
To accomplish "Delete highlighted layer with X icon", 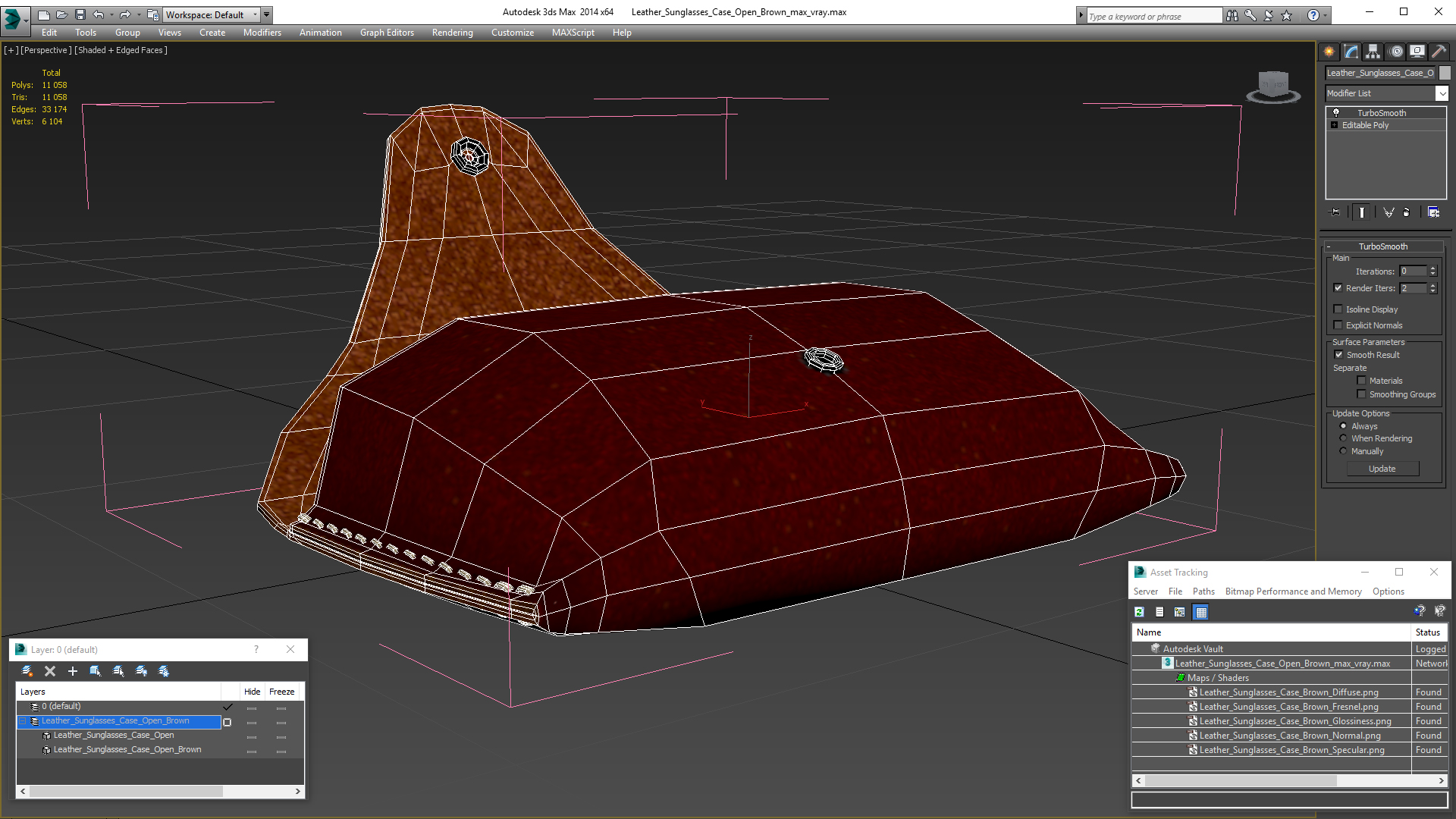I will [x=50, y=671].
